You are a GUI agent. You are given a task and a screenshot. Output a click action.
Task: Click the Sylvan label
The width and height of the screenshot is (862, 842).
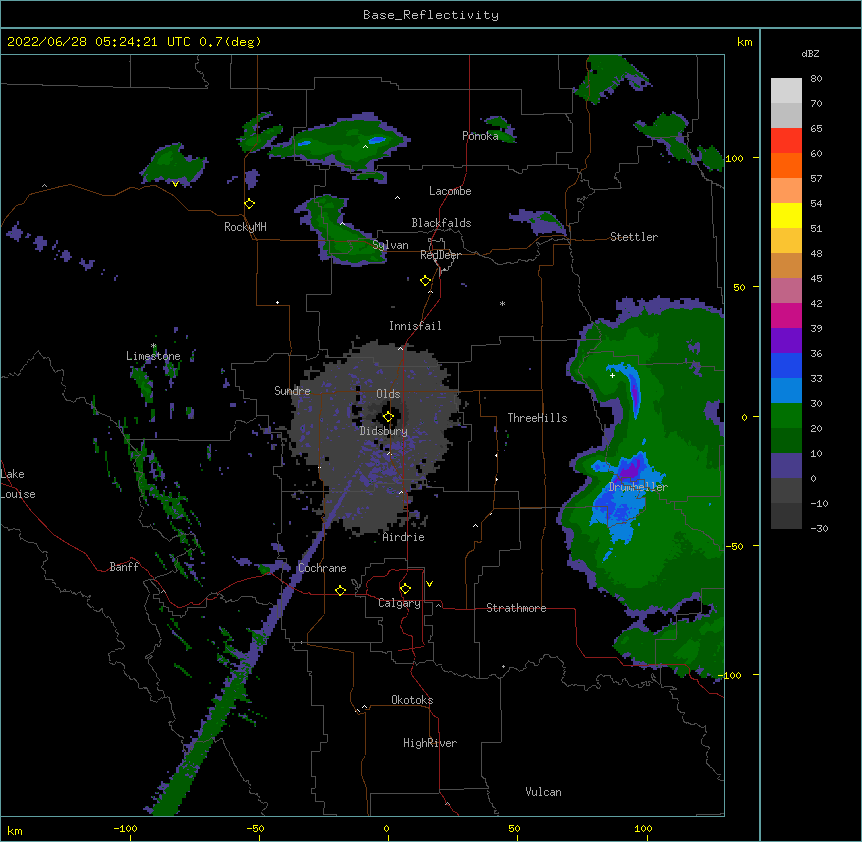[x=390, y=245]
